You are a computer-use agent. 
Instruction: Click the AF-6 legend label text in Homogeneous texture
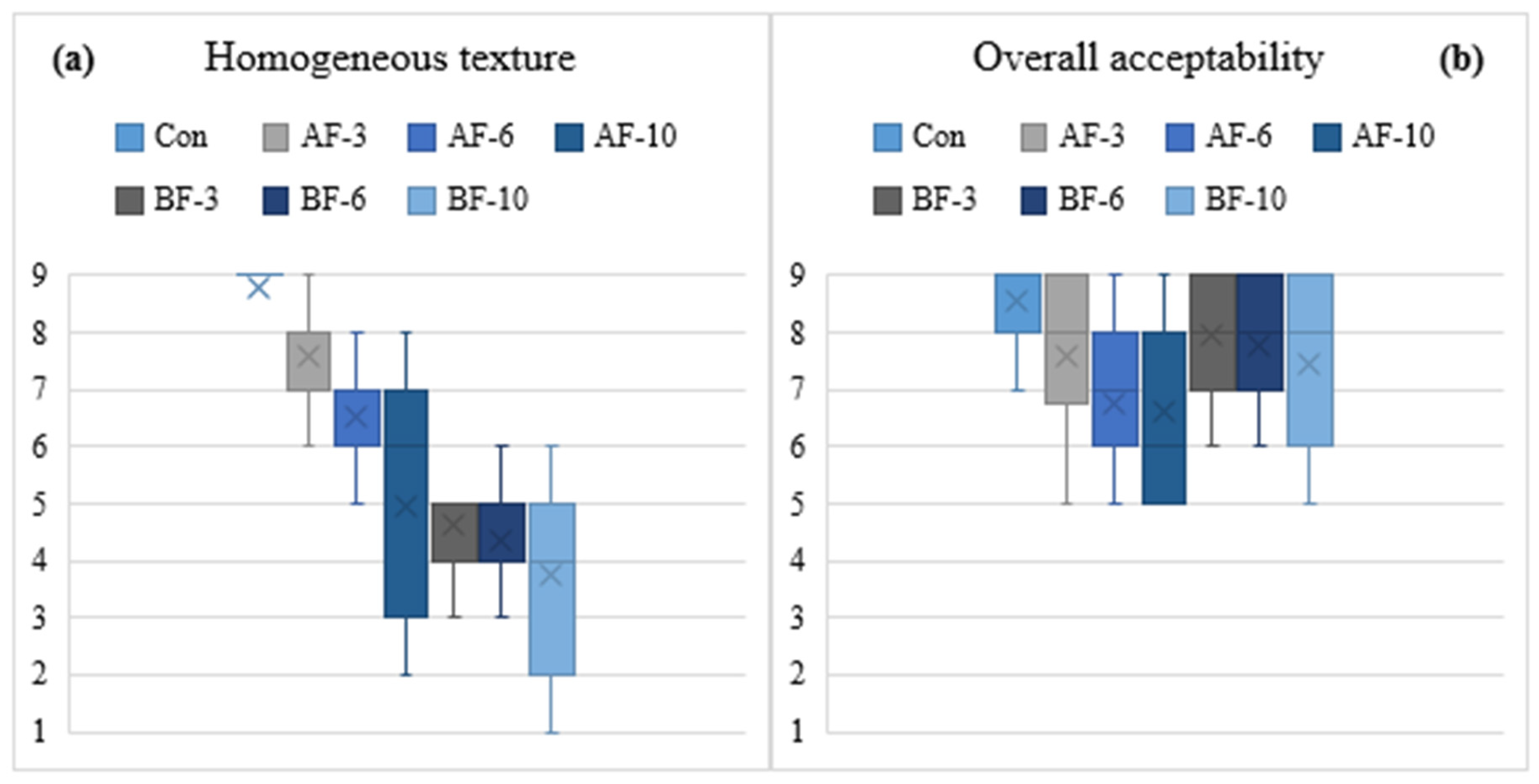coord(481,136)
